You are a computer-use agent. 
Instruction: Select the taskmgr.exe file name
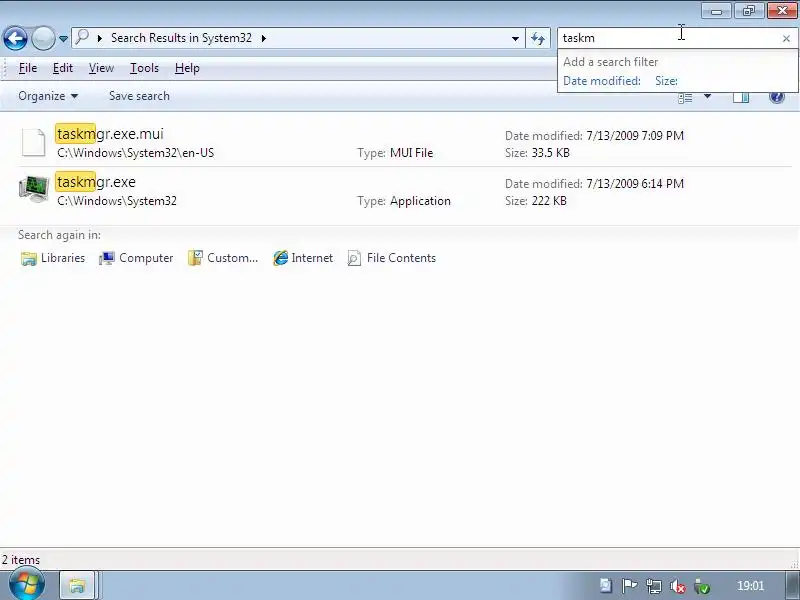96,182
